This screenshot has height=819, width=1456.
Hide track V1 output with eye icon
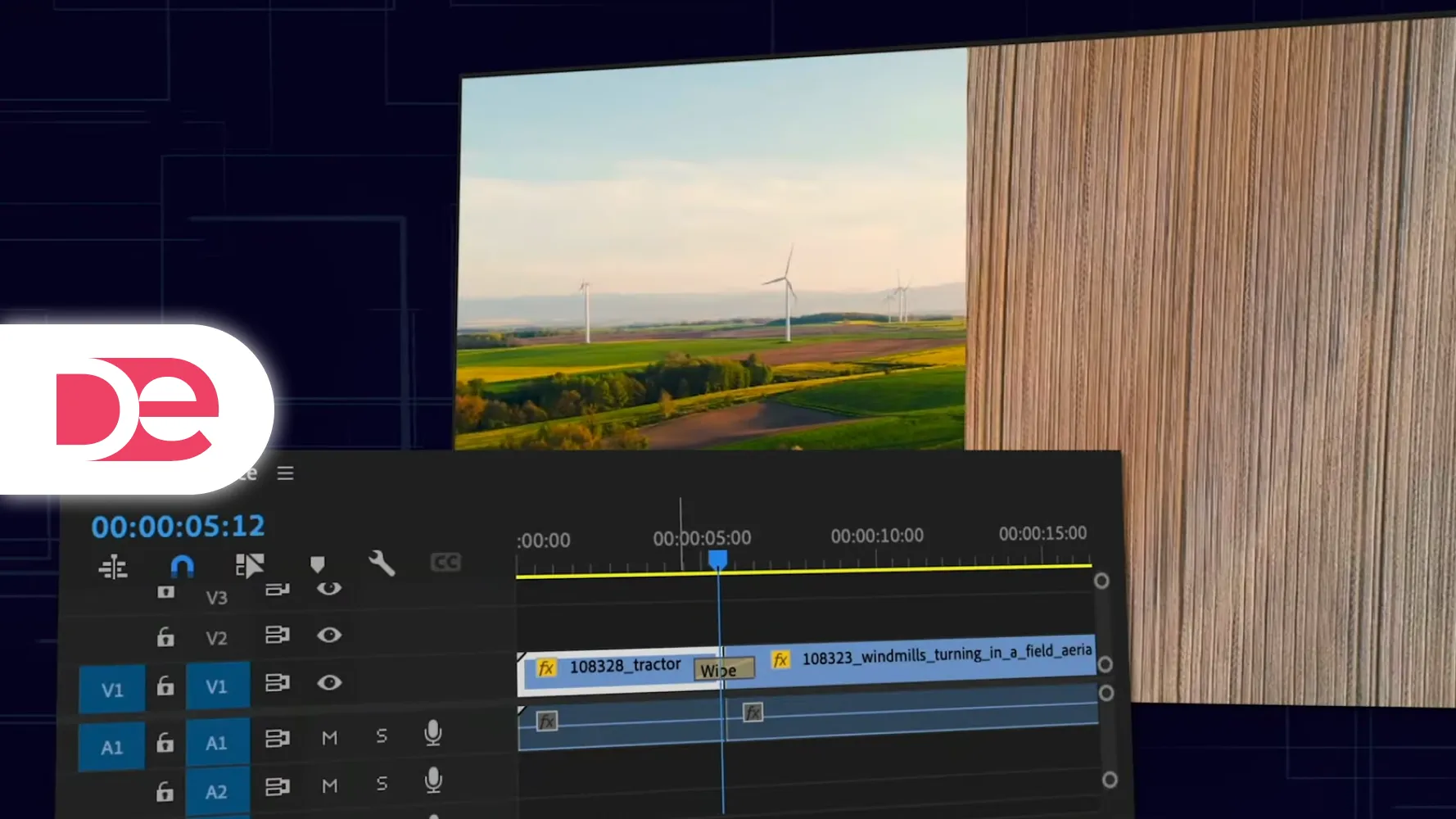click(x=329, y=682)
